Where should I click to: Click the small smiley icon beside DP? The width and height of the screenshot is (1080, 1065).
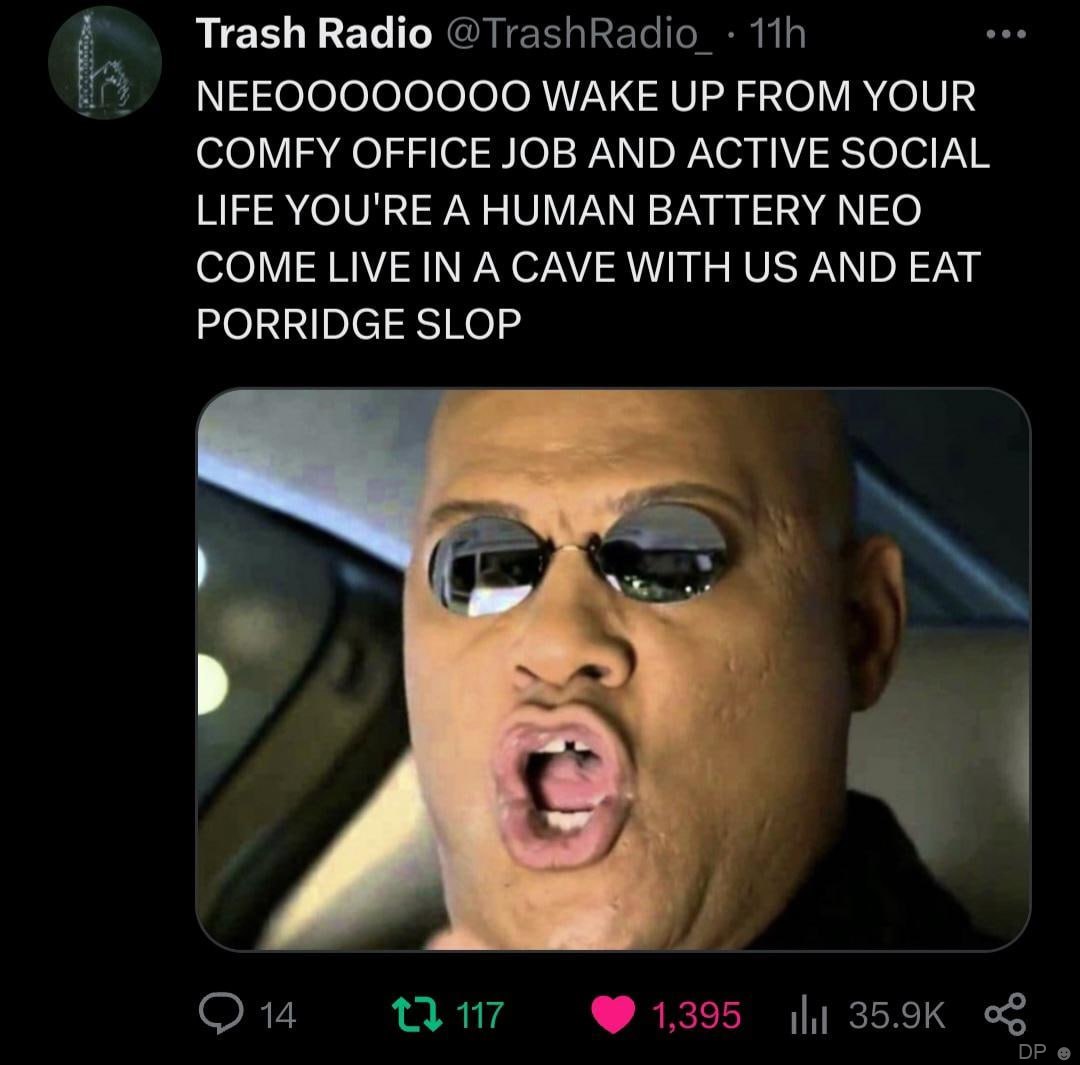click(1063, 1053)
